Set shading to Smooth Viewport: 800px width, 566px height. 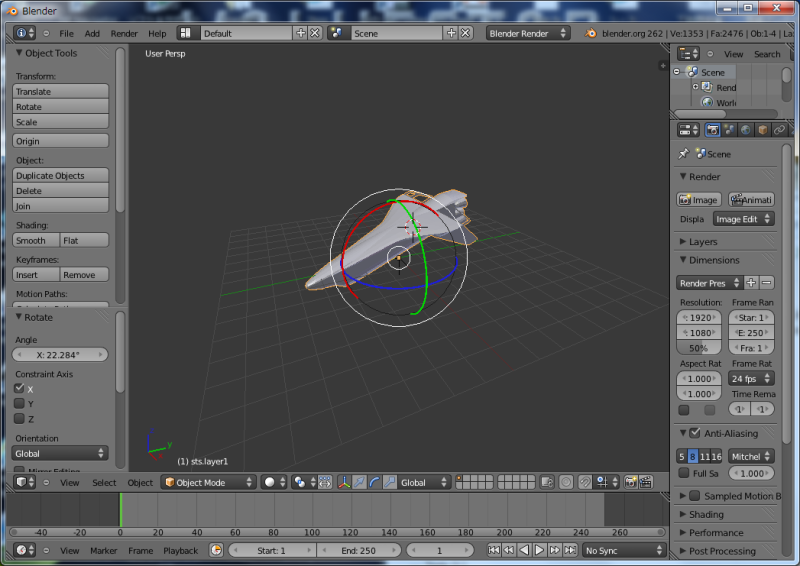click(36, 240)
